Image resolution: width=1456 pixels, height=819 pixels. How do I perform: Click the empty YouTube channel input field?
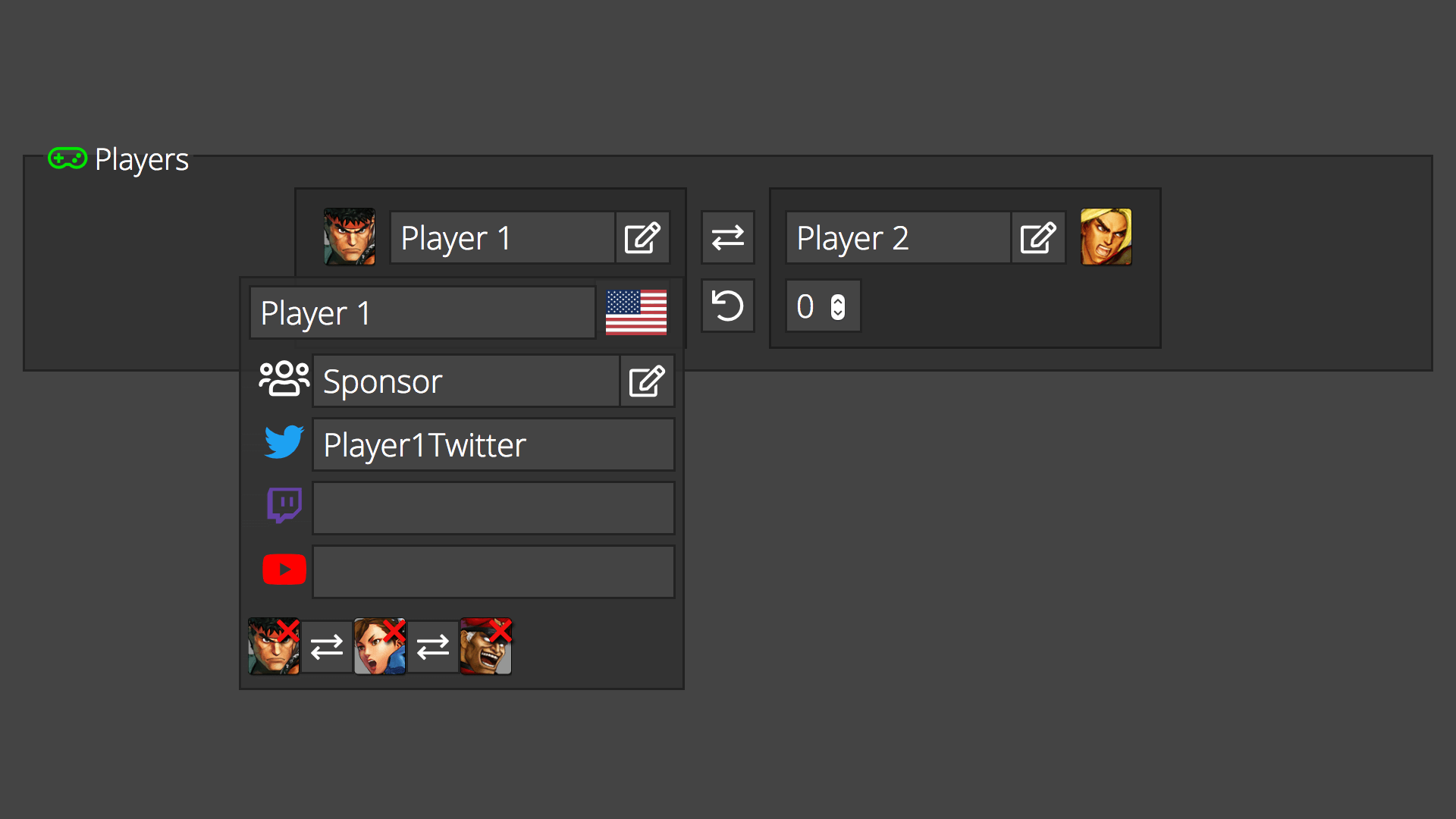(x=494, y=572)
